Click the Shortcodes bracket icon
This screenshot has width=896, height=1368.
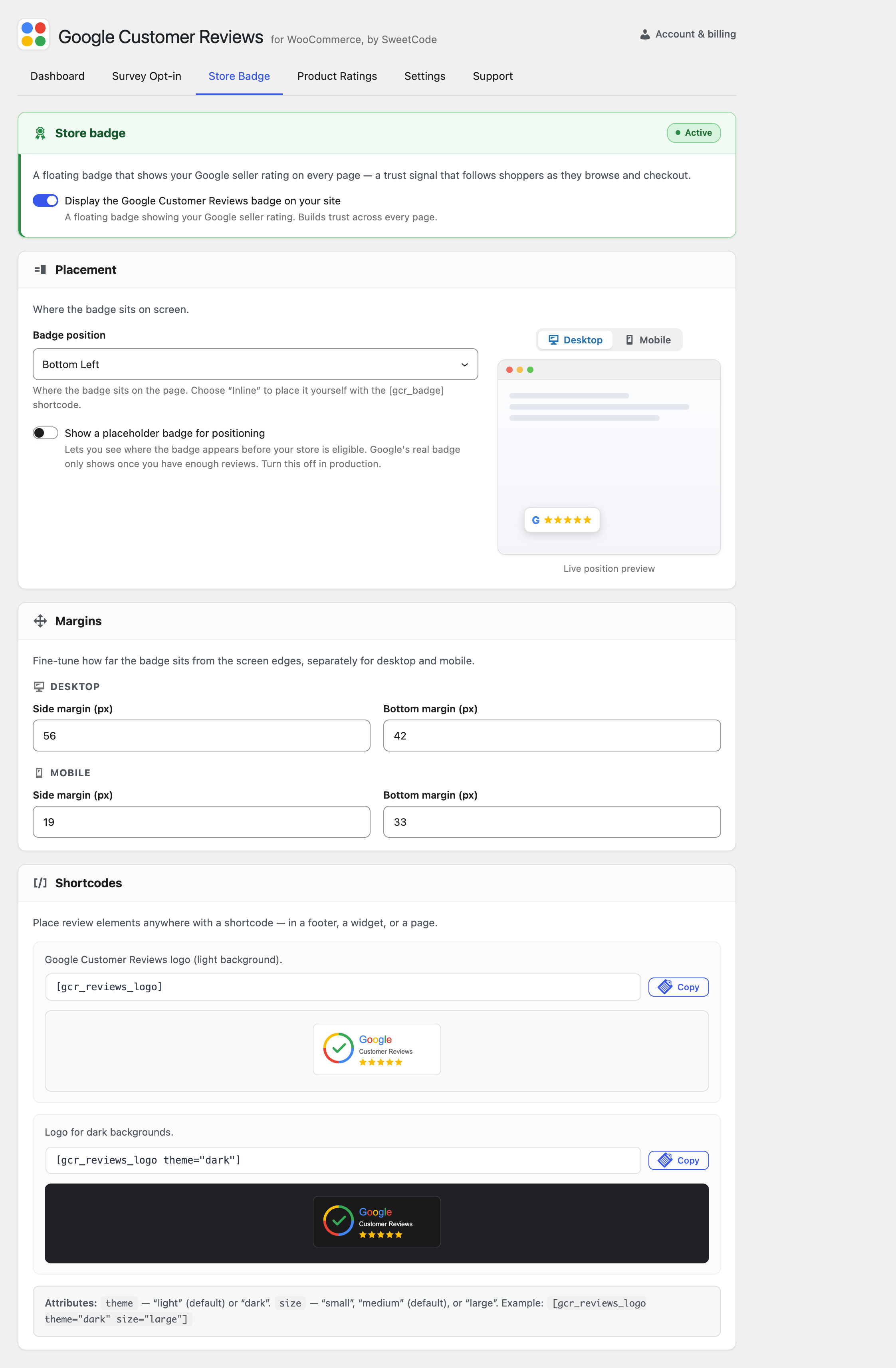click(x=40, y=883)
